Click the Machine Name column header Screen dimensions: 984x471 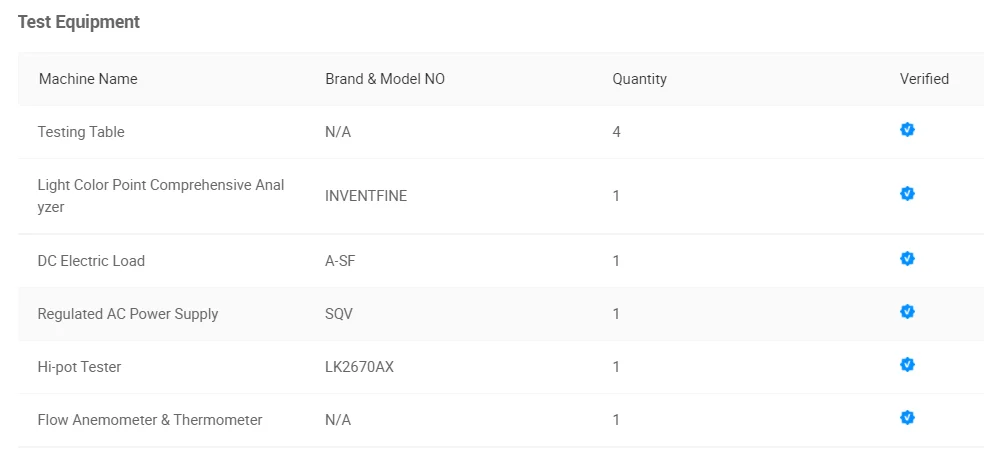(x=88, y=79)
